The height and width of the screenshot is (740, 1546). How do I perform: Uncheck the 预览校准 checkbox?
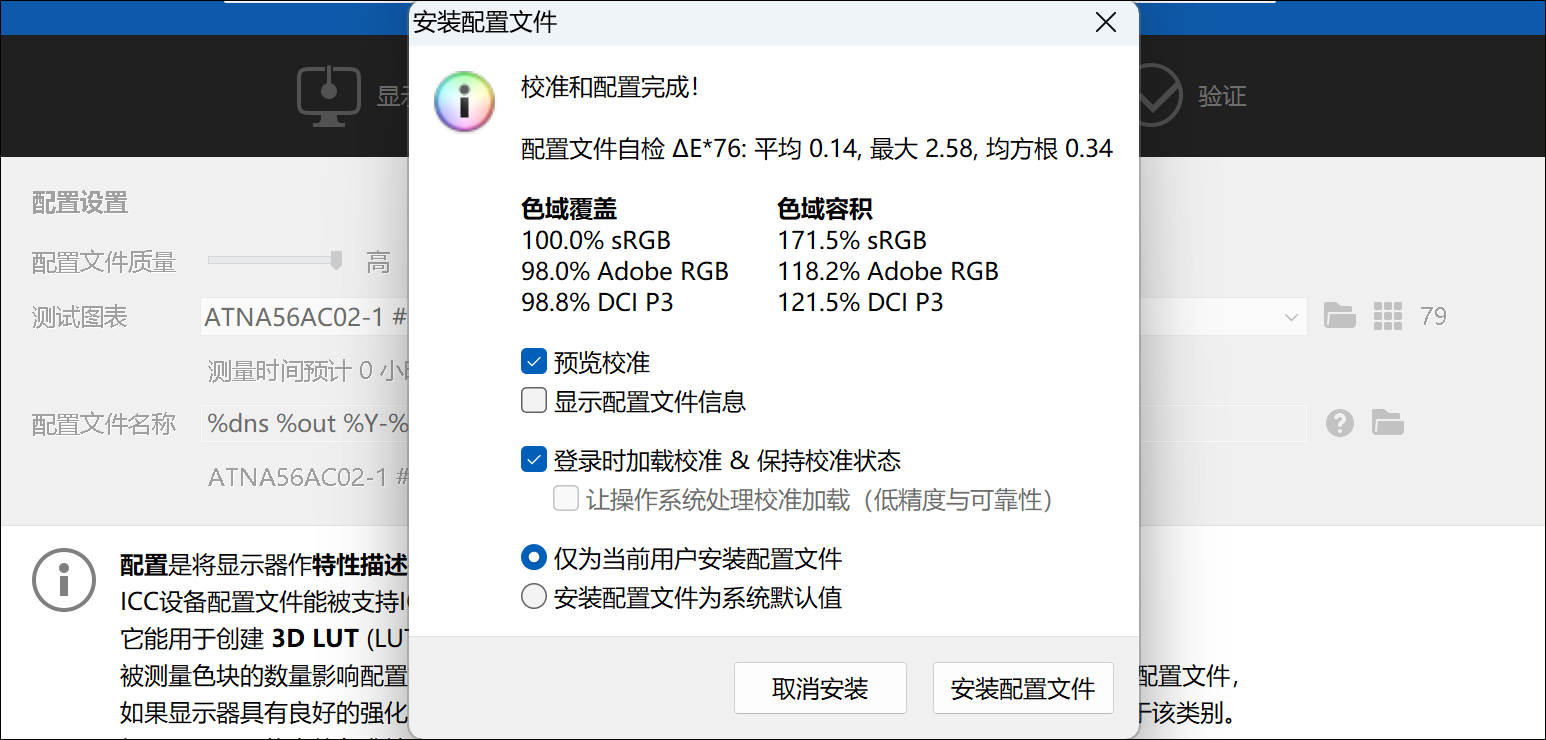pos(534,361)
